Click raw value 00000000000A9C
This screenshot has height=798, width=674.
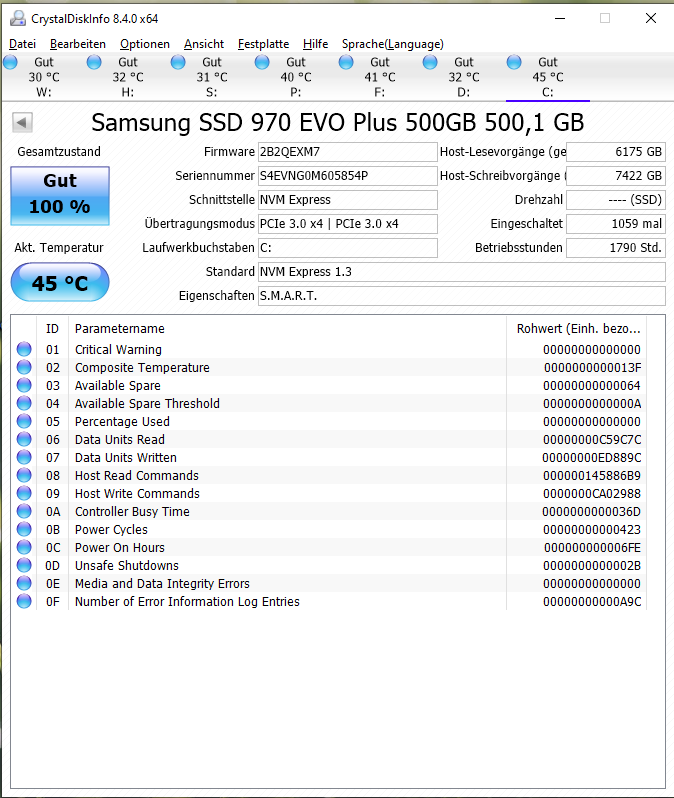click(x=592, y=602)
